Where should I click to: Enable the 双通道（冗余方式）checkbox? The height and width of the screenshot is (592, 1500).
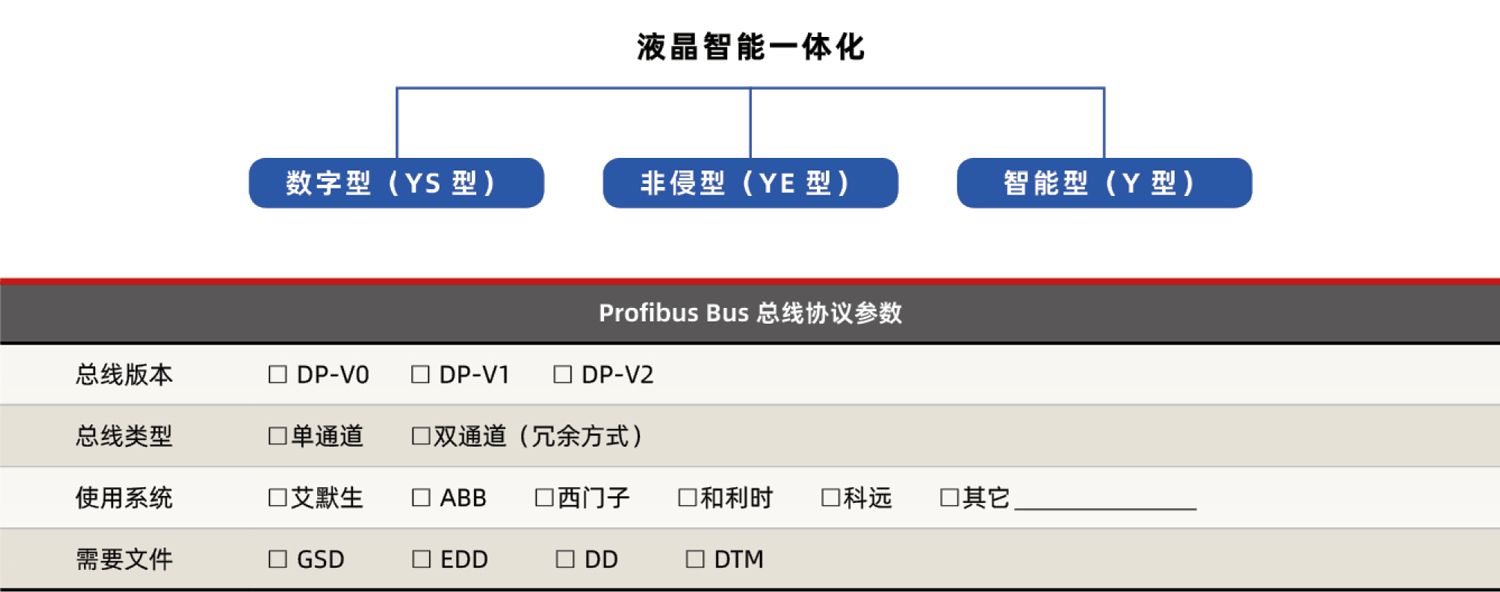[x=421, y=436]
